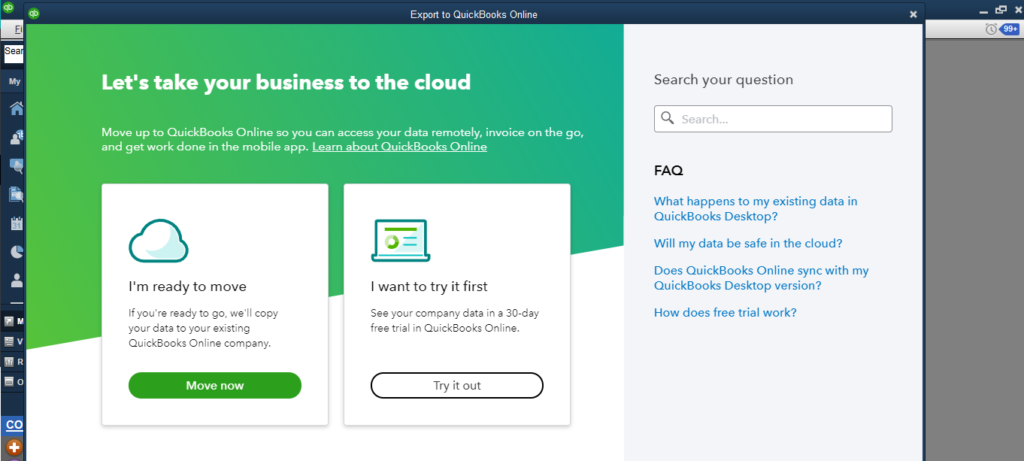This screenshot has width=1024, height=461.
Task: Close the Export to QuickBooks Online dialog
Action: (x=913, y=14)
